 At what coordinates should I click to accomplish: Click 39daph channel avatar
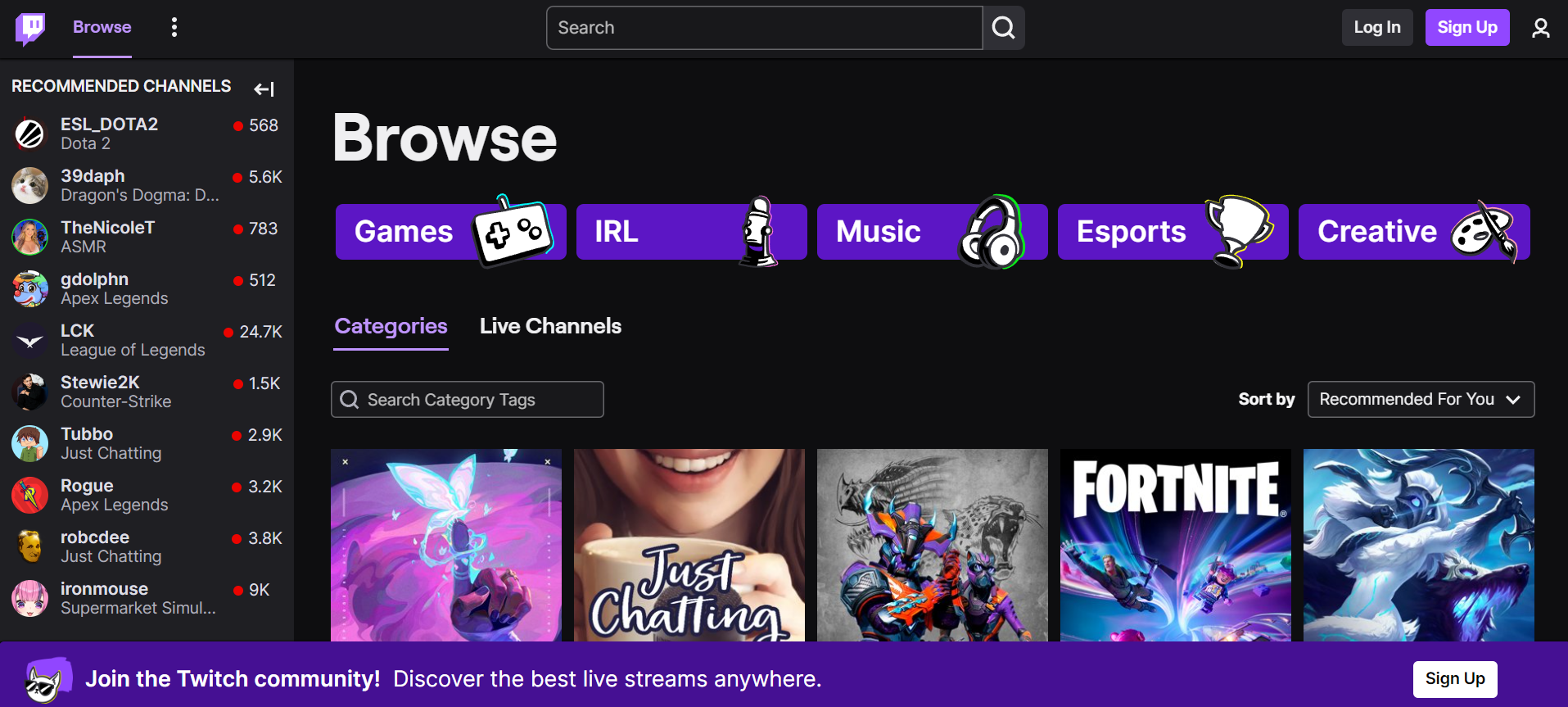pyautogui.click(x=30, y=185)
